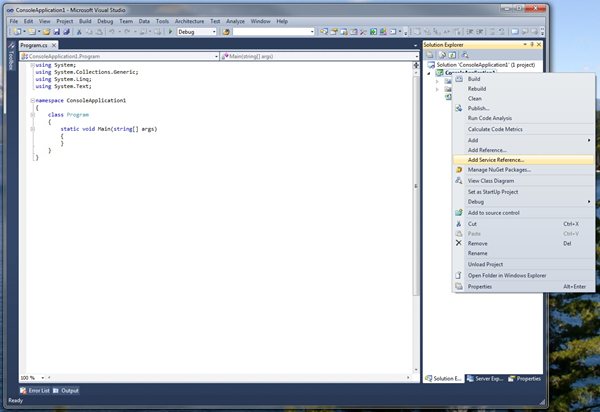This screenshot has height=412, width=600.
Task: Choose View Class Diagram menu entry
Action: click(523, 181)
